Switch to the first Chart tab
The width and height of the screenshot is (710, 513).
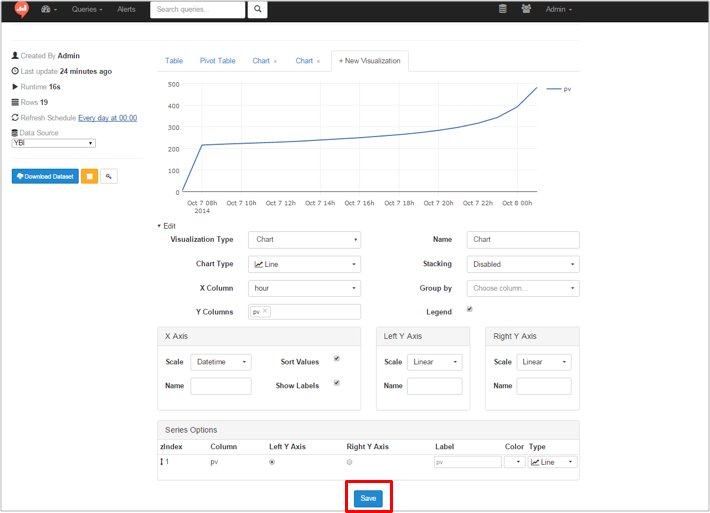coord(261,61)
